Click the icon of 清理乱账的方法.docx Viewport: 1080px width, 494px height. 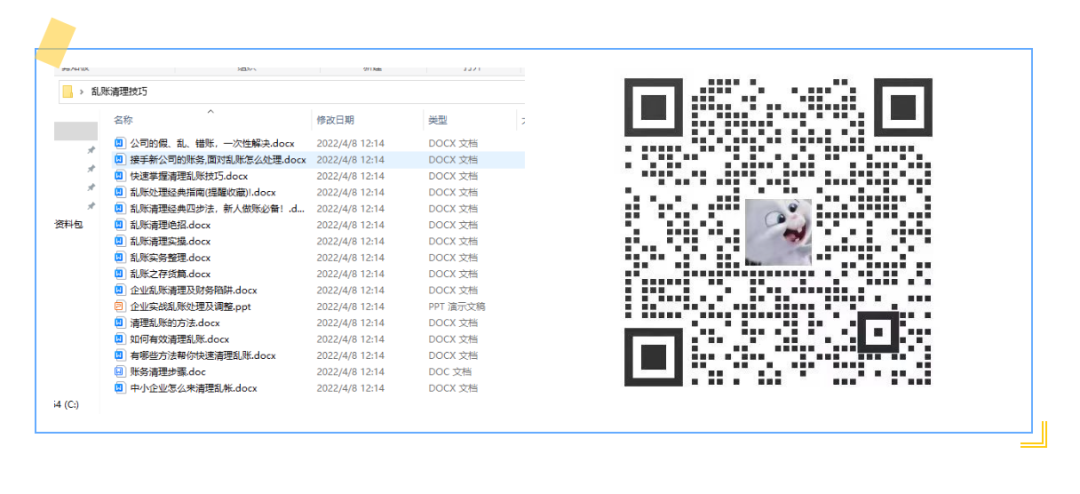119,322
